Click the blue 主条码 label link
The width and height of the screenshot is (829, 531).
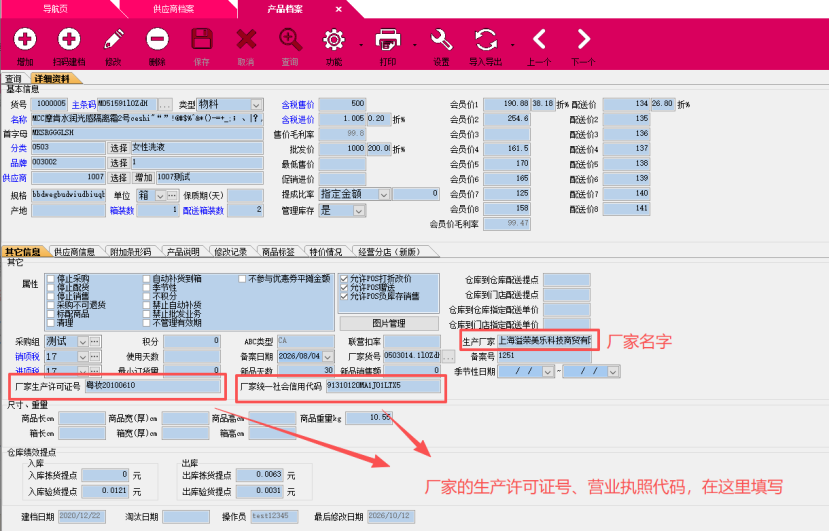[84, 105]
